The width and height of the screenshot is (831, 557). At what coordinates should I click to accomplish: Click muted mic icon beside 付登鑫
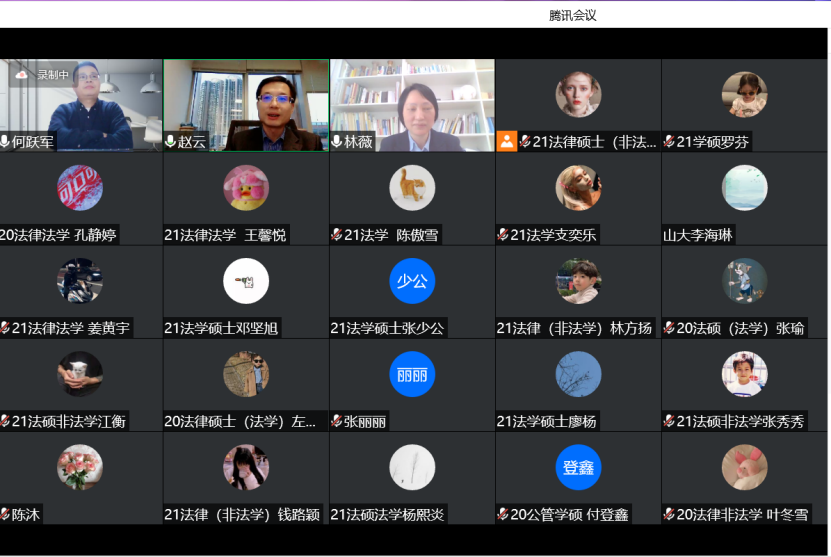point(503,515)
